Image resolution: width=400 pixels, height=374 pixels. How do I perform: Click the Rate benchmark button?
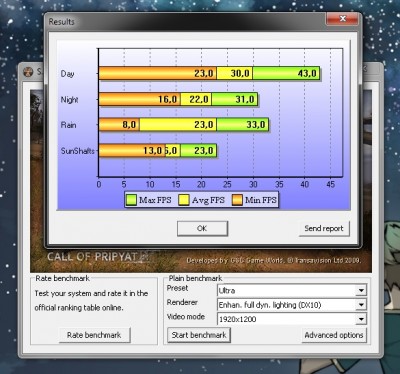[x=94, y=335]
